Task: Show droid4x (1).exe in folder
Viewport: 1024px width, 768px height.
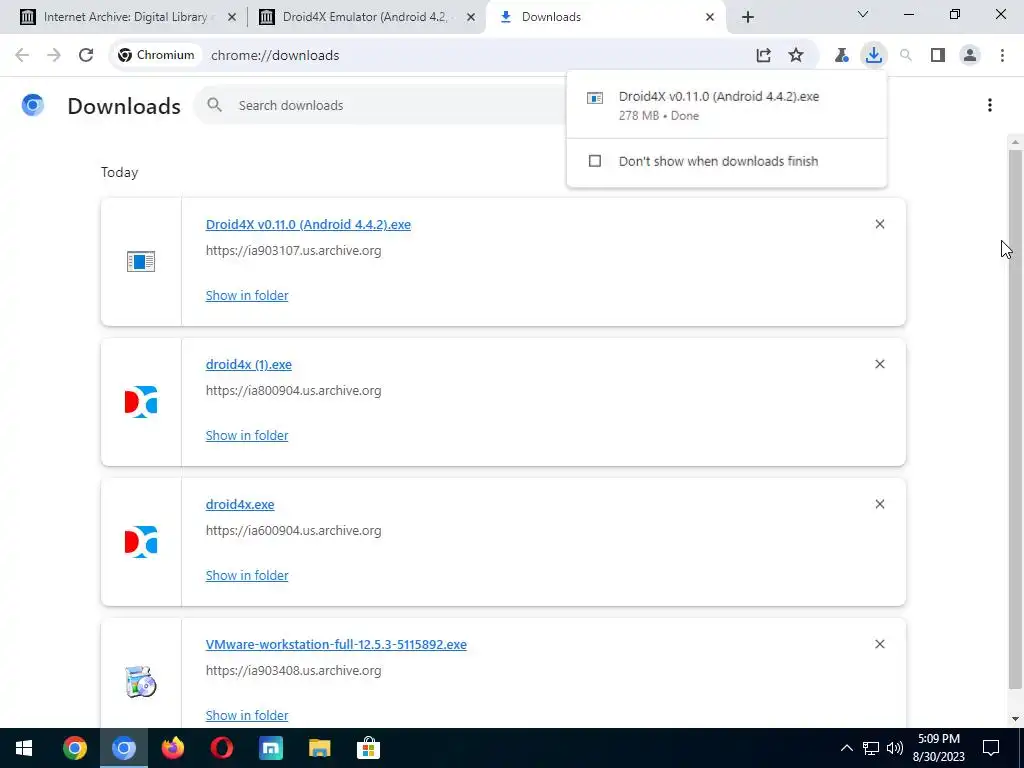Action: pos(247,435)
